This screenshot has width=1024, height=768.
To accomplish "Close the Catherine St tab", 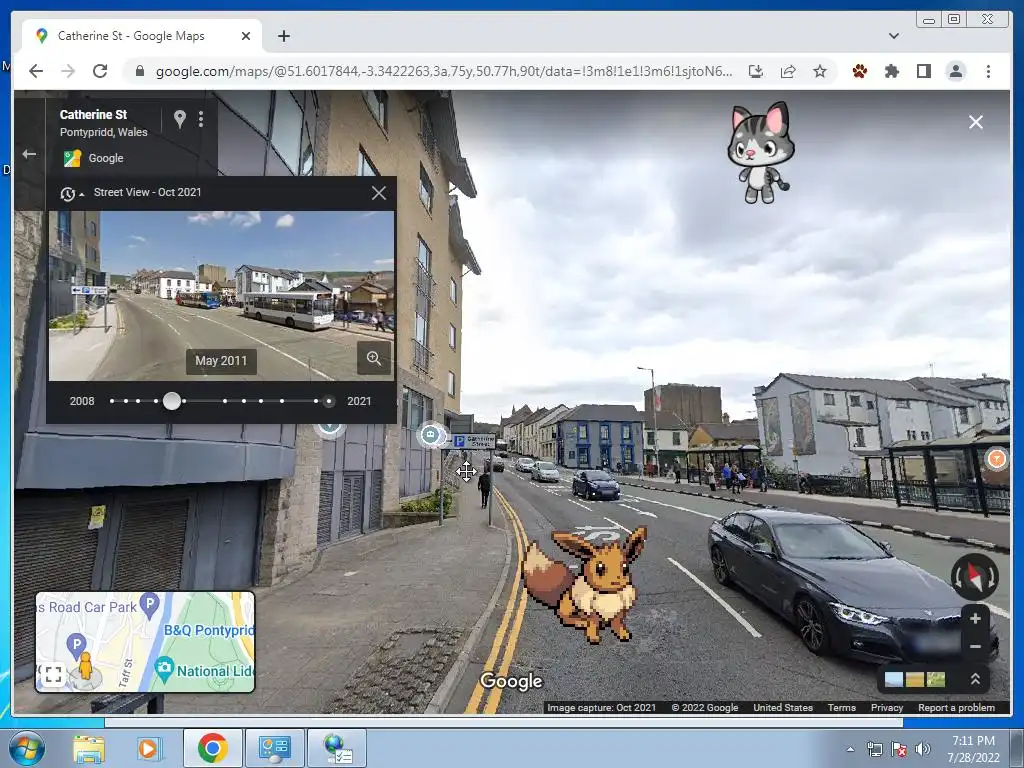I will (x=246, y=36).
